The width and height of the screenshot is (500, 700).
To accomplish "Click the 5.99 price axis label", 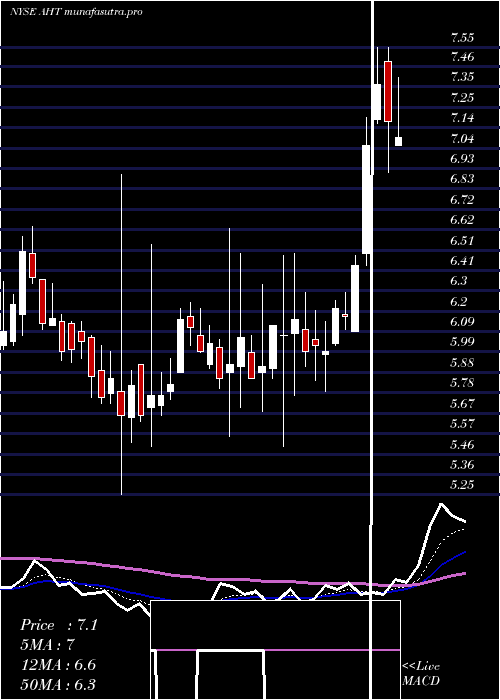I will pyautogui.click(x=462, y=342).
